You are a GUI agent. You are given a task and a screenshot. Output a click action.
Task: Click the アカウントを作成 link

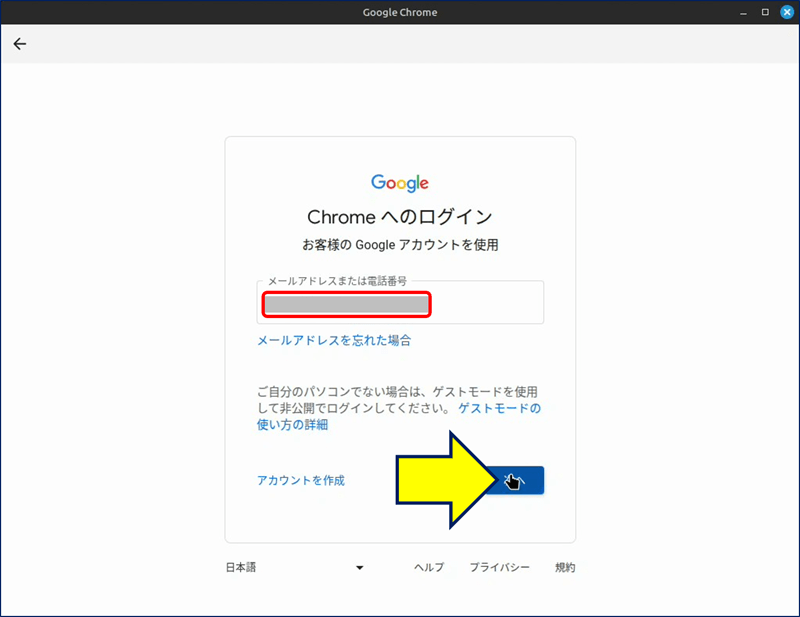click(x=301, y=480)
